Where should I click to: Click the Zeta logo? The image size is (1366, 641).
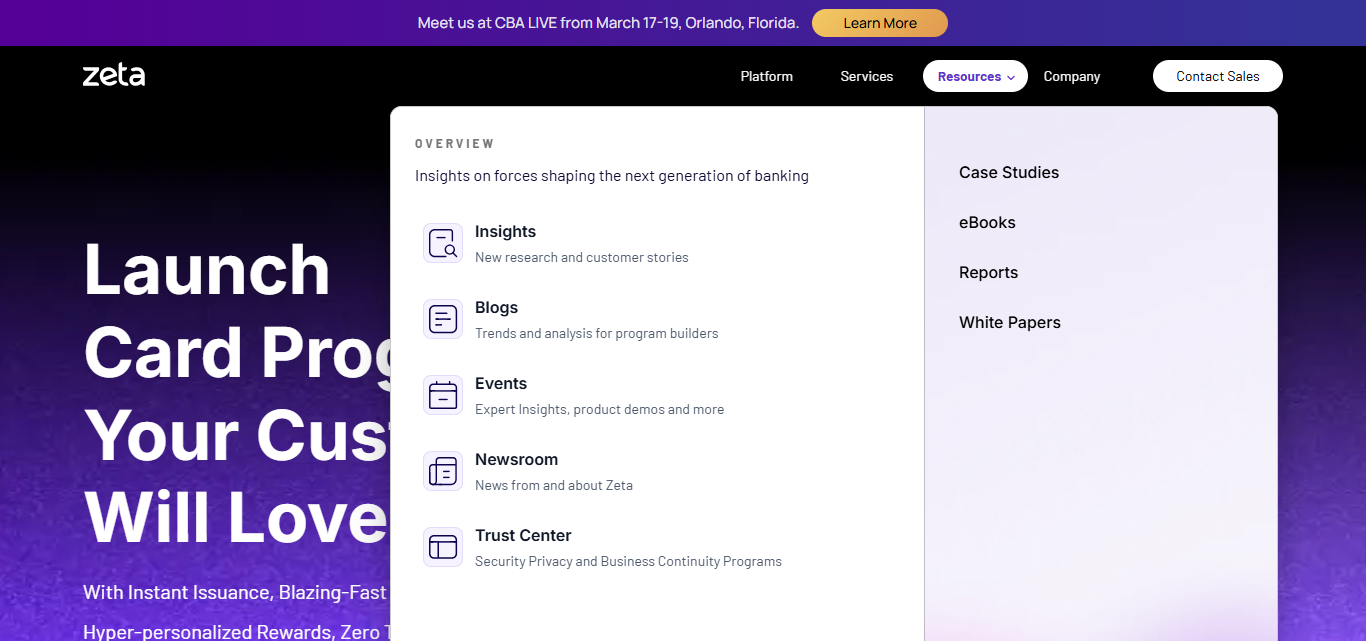114,75
